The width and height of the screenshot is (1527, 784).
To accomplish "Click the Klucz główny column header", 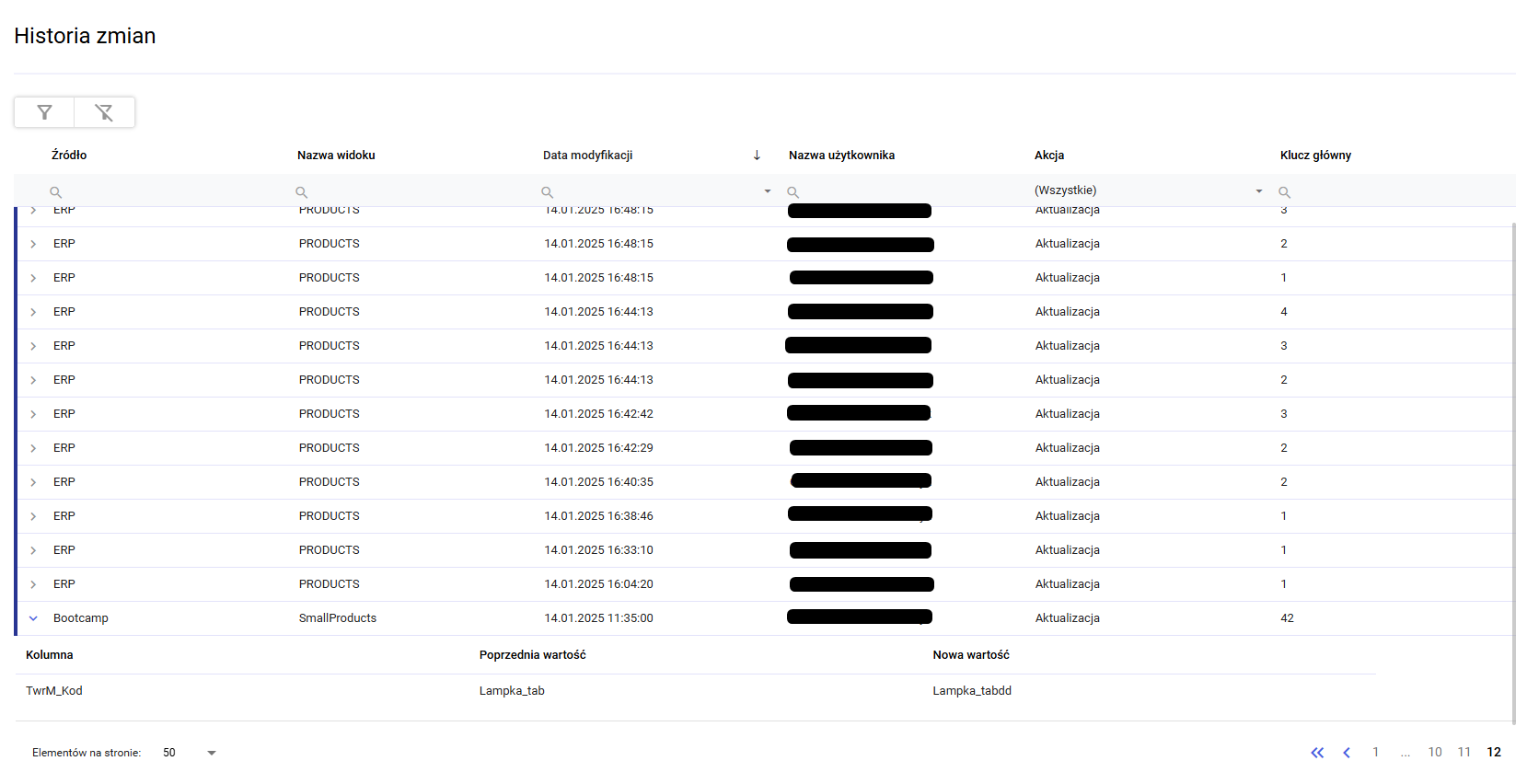I will click(1315, 156).
